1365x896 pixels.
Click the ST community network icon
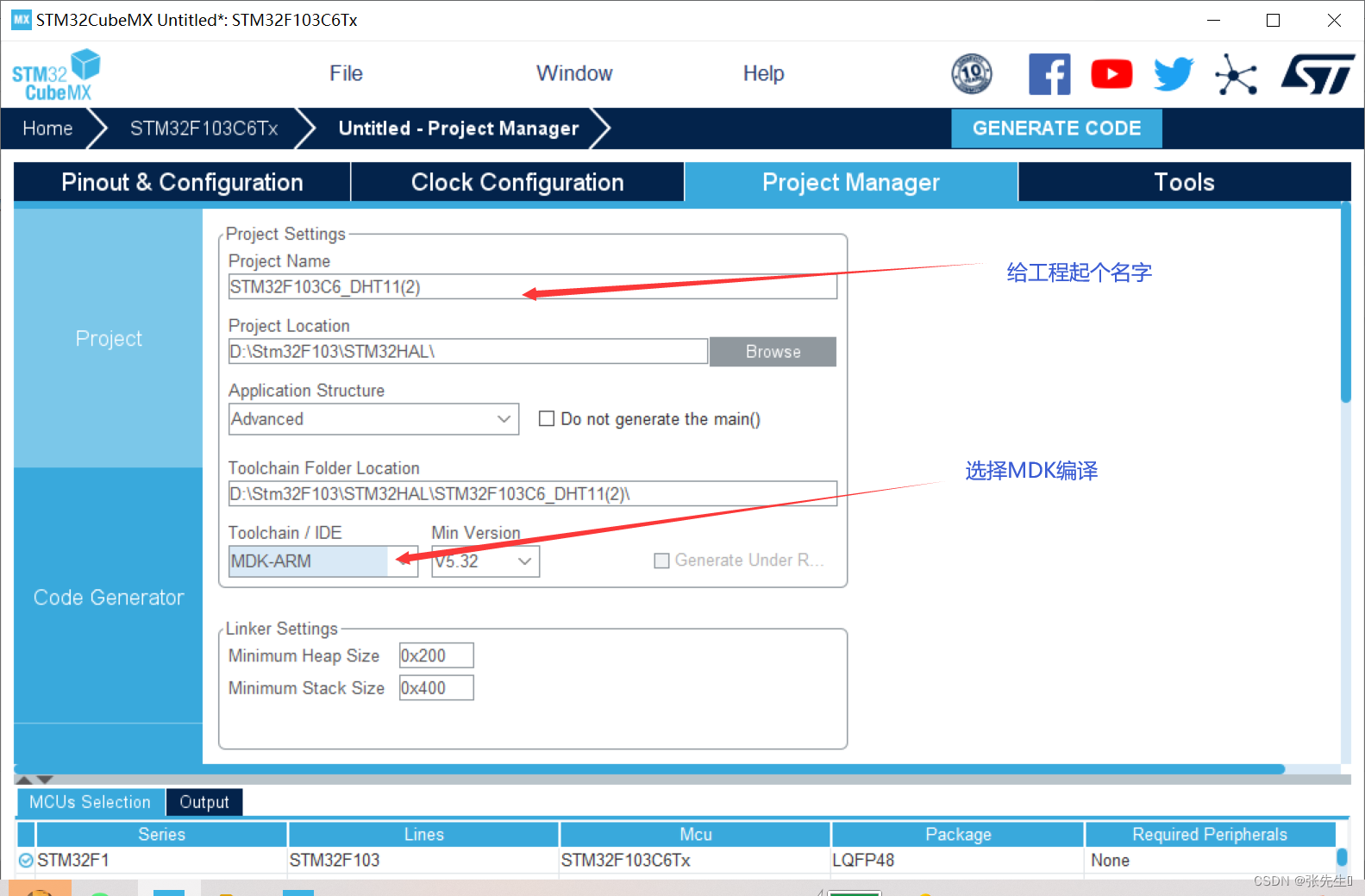1236,74
